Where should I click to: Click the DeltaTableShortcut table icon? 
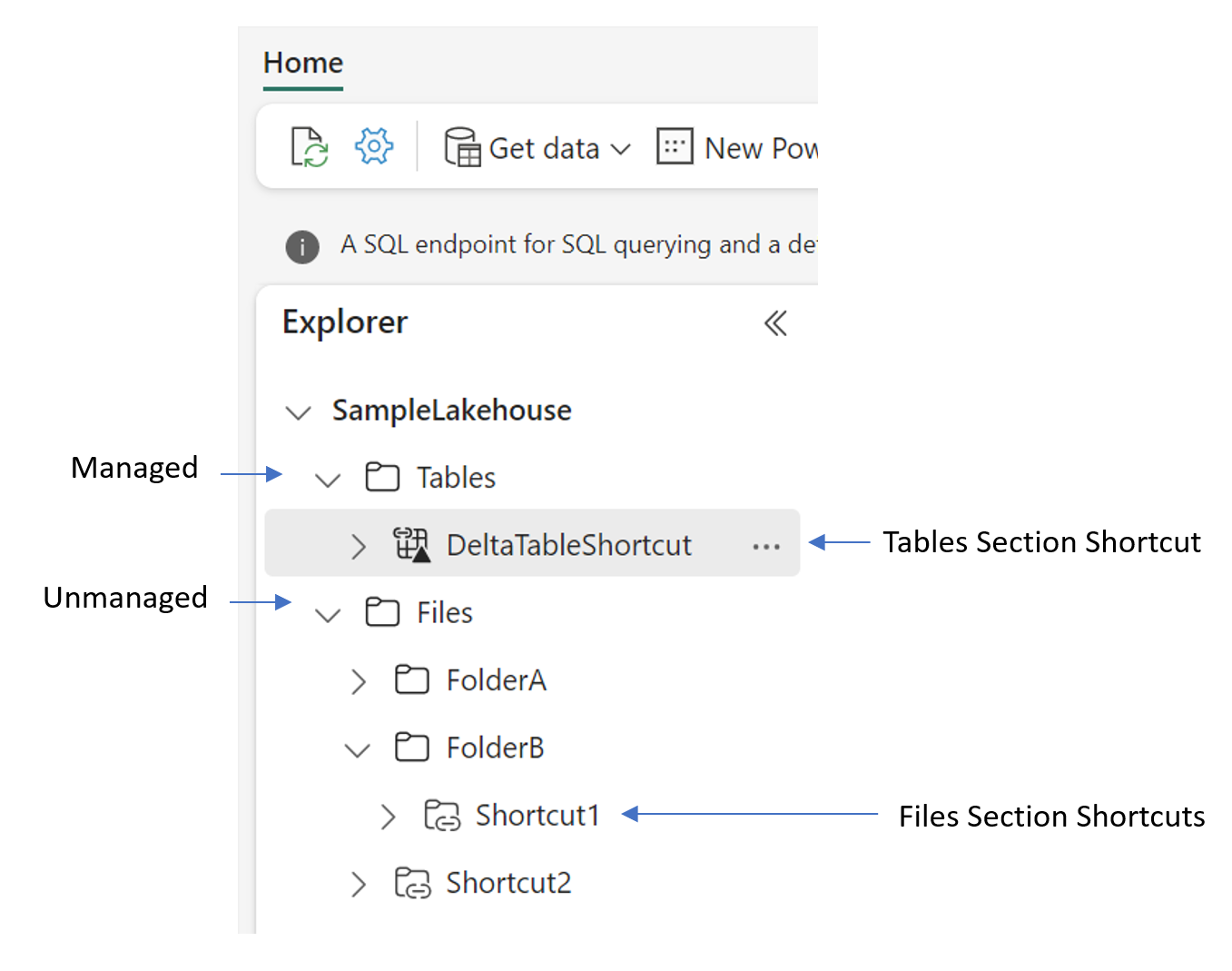click(x=411, y=545)
